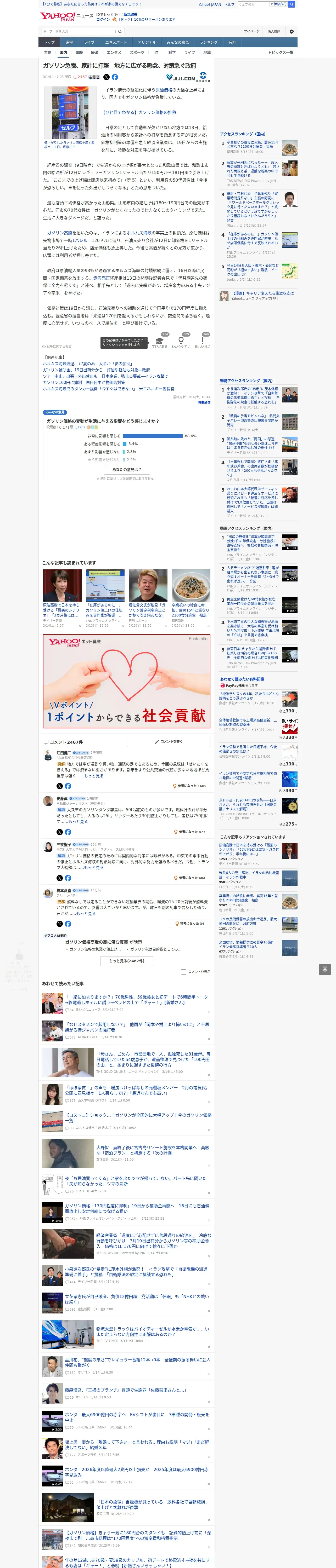Open the comment count icon showing 2467
Screen dimensions: 336x1568
pos(80,77)
